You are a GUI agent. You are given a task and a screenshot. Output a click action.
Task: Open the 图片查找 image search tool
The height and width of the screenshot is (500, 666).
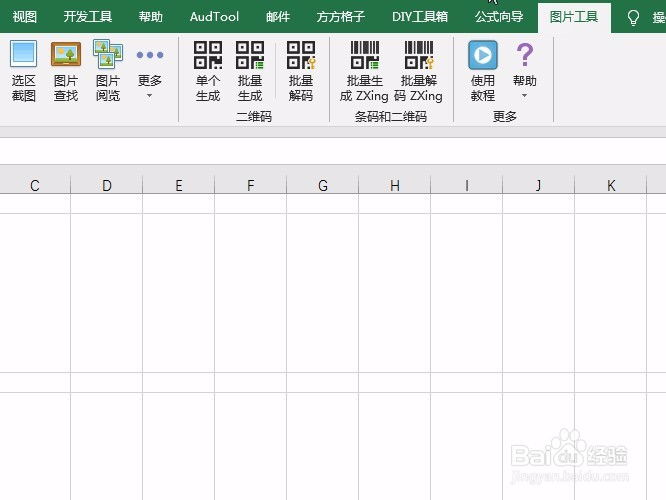[x=66, y=71]
